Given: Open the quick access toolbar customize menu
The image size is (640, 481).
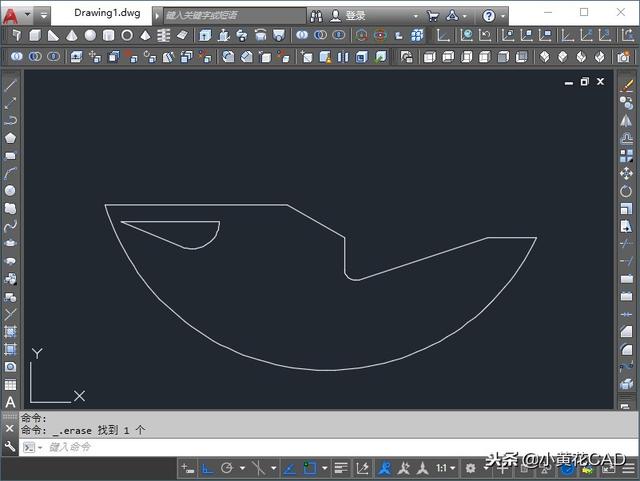Looking at the screenshot, I should [44, 16].
